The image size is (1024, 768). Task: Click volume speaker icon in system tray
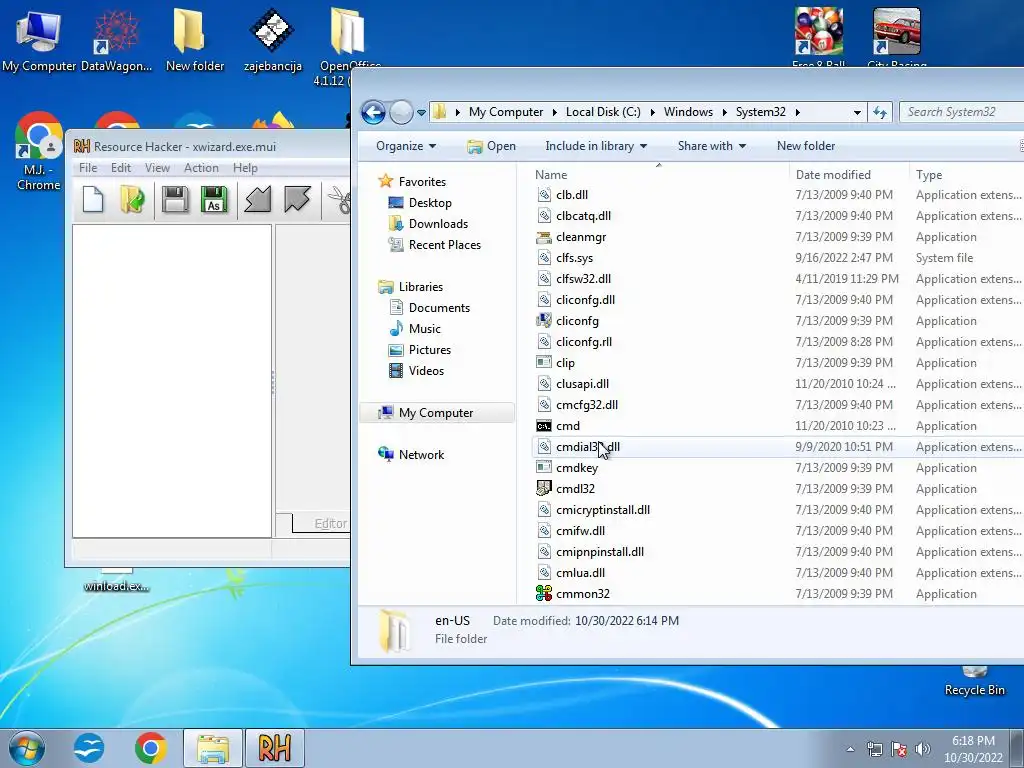pos(922,749)
